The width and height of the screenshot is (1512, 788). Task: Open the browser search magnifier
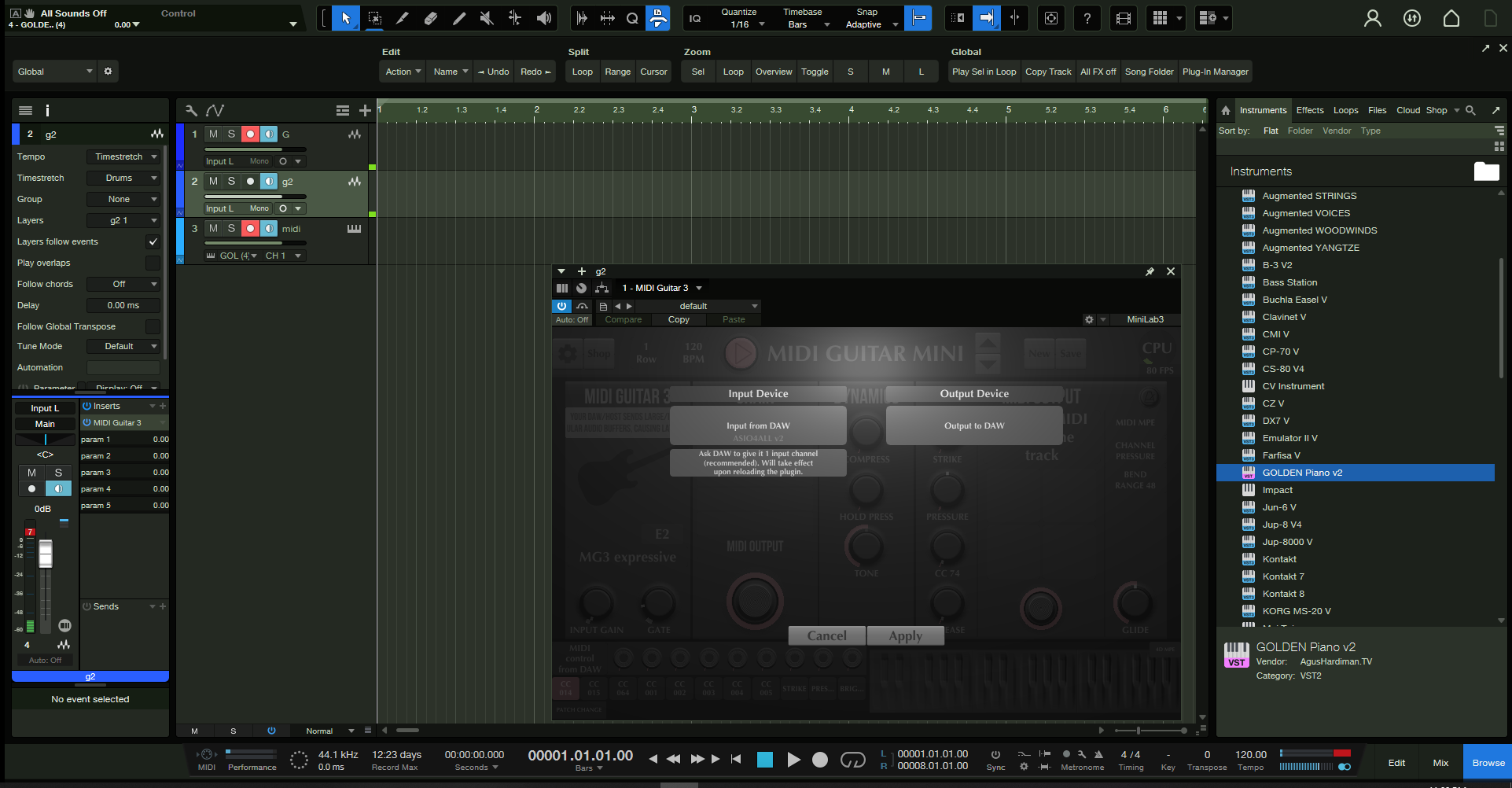[1470, 111]
